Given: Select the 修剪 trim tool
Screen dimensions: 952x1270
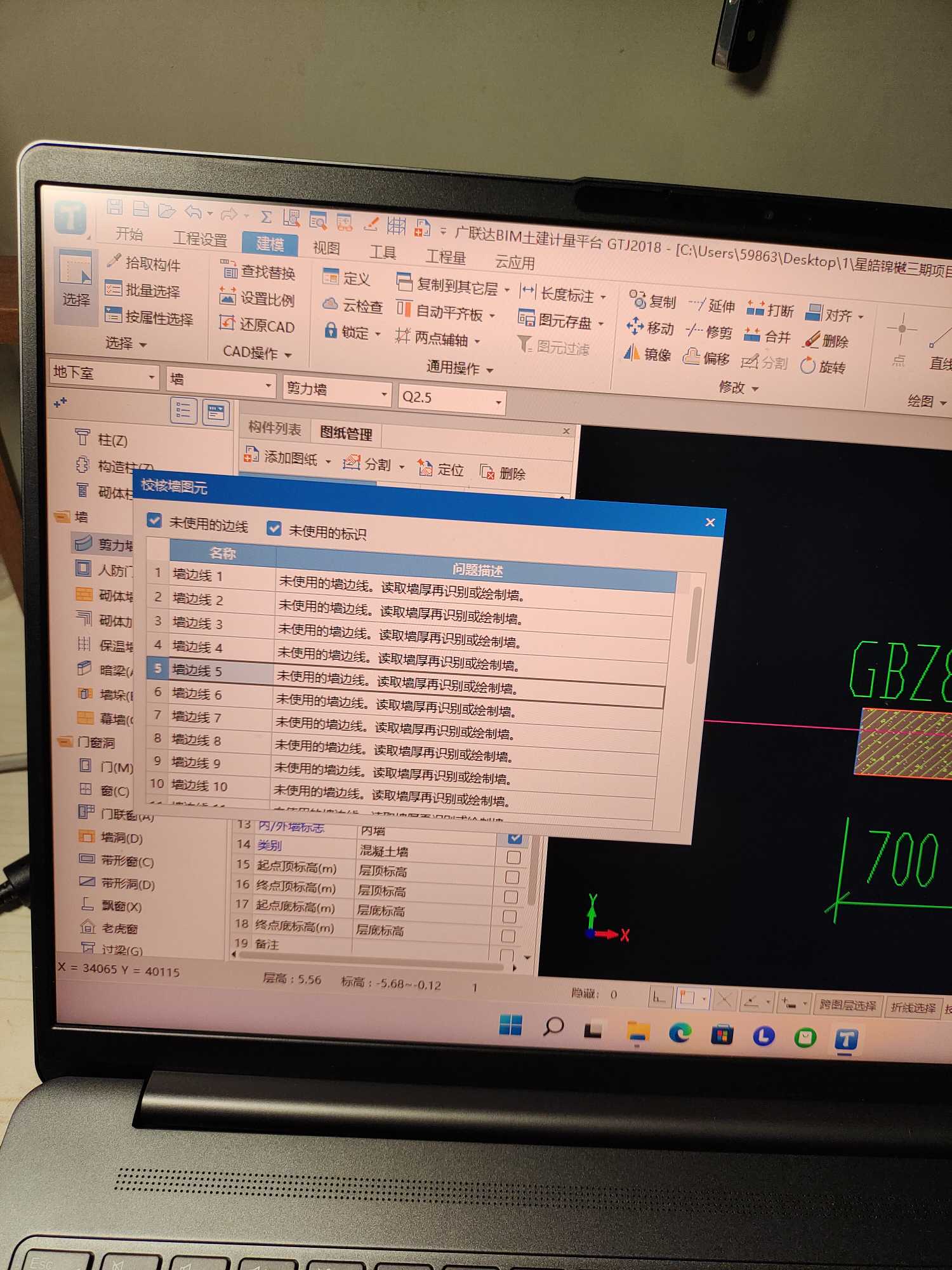Looking at the screenshot, I should [709, 331].
